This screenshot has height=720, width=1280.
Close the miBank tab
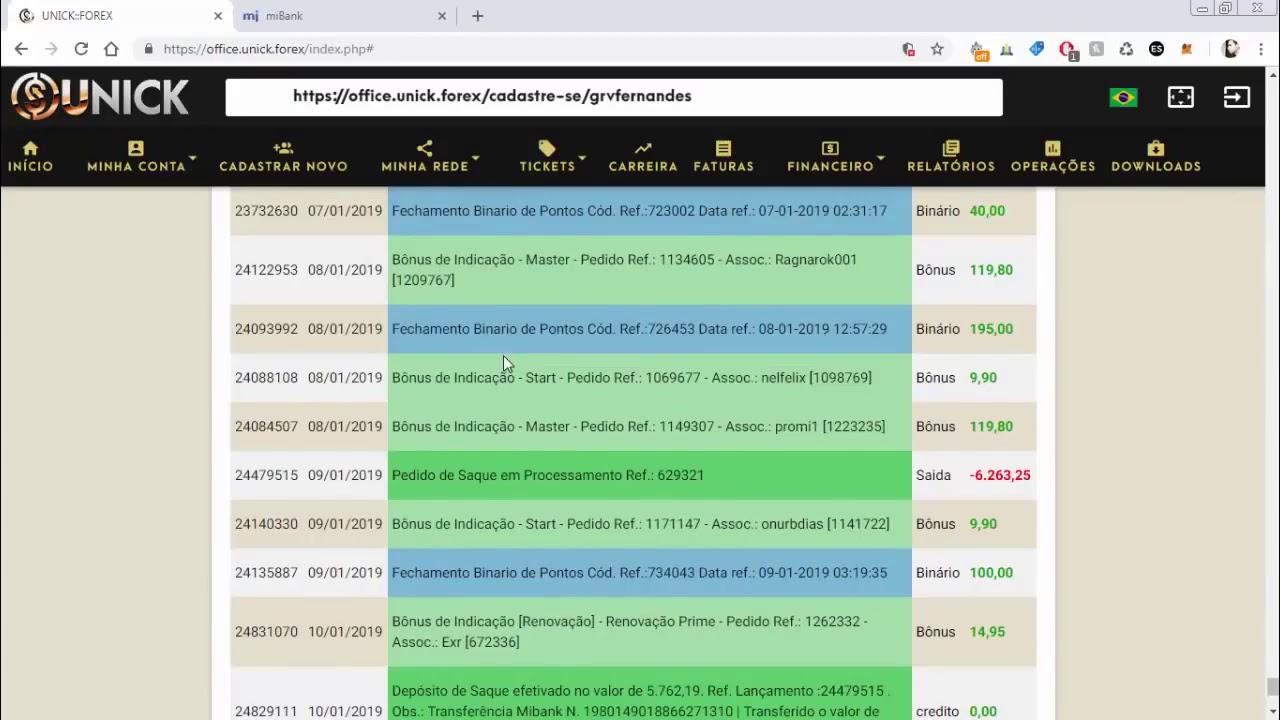tap(442, 16)
